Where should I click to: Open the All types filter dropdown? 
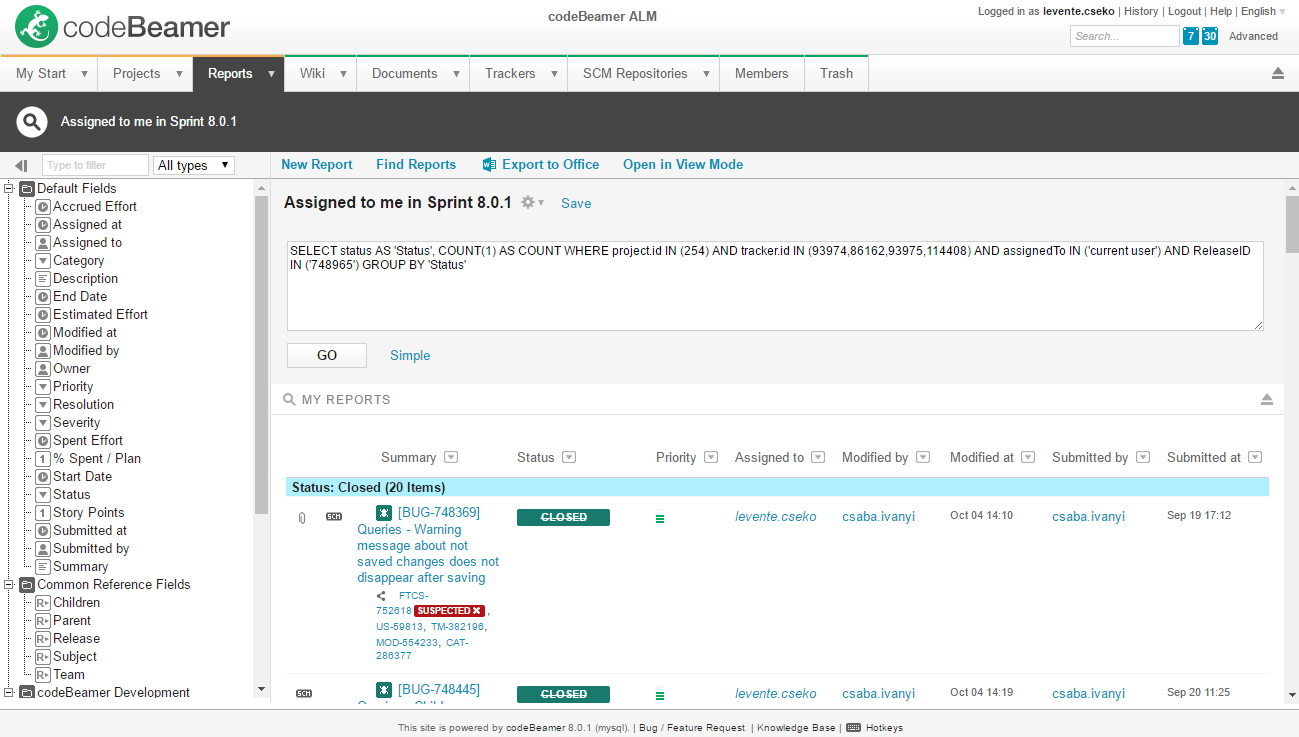click(194, 165)
